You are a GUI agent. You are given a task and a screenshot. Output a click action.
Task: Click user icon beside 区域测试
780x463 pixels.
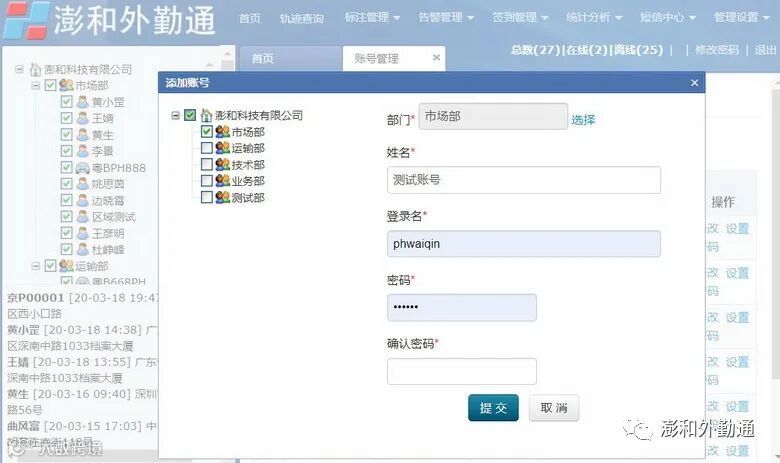83,217
